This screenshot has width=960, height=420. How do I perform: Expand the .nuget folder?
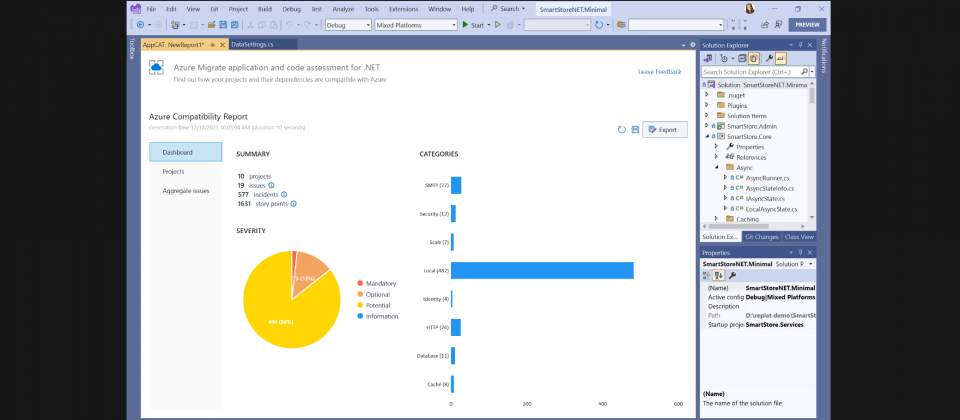707,95
